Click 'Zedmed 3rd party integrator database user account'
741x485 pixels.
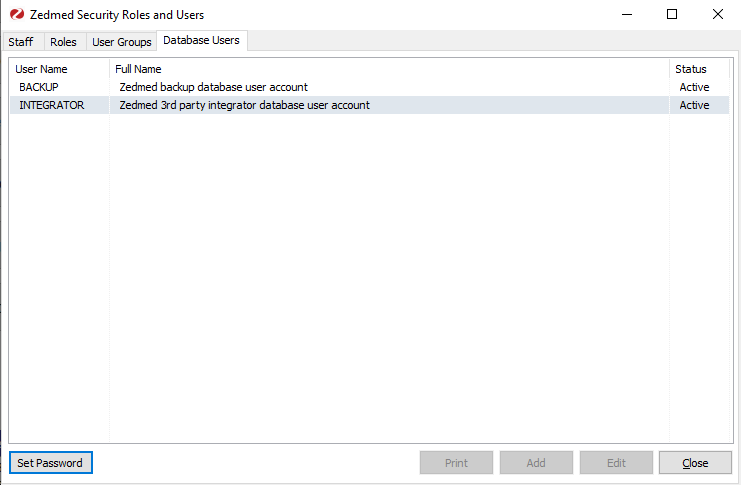click(244, 105)
